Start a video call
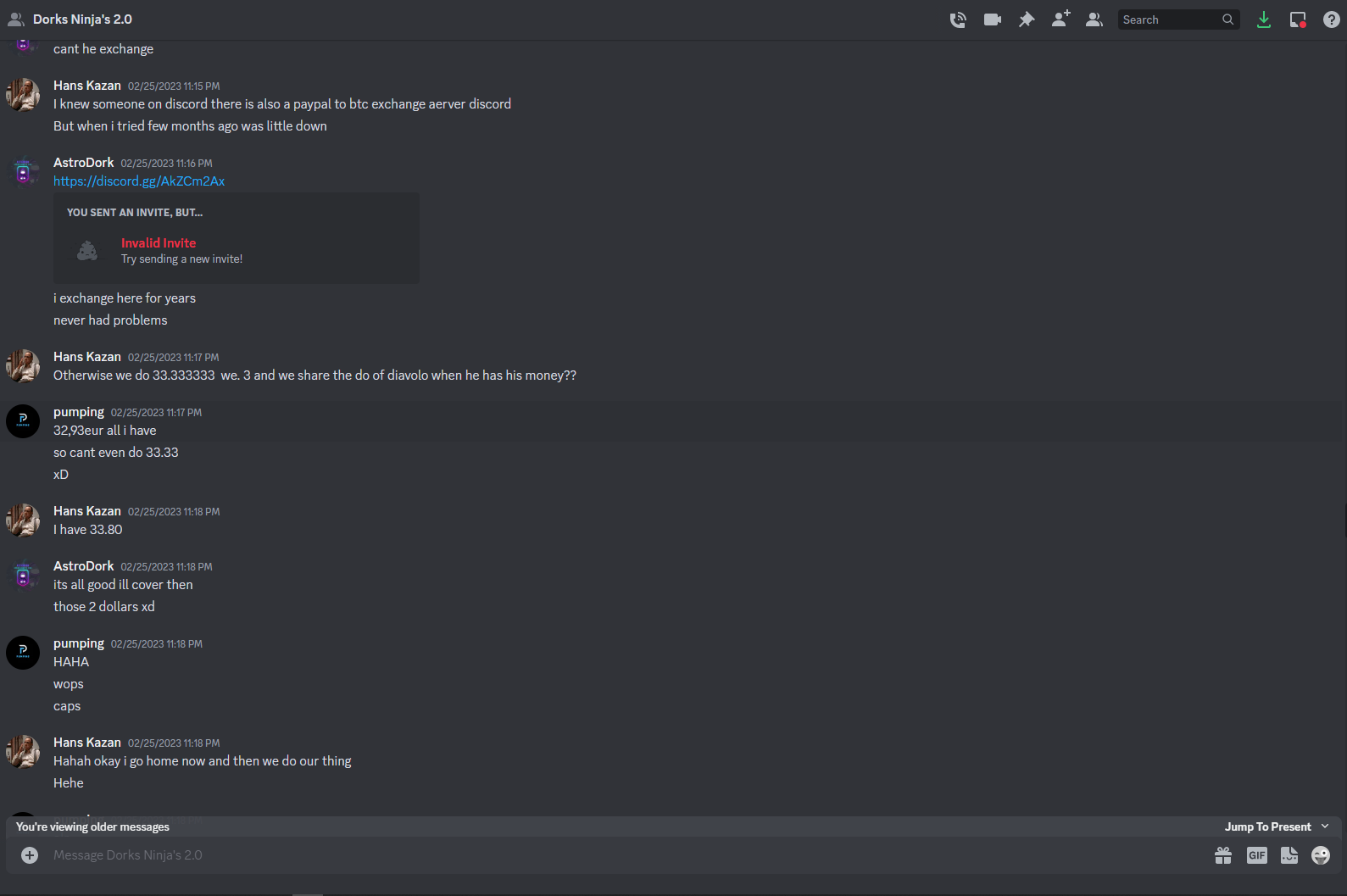 click(x=993, y=19)
